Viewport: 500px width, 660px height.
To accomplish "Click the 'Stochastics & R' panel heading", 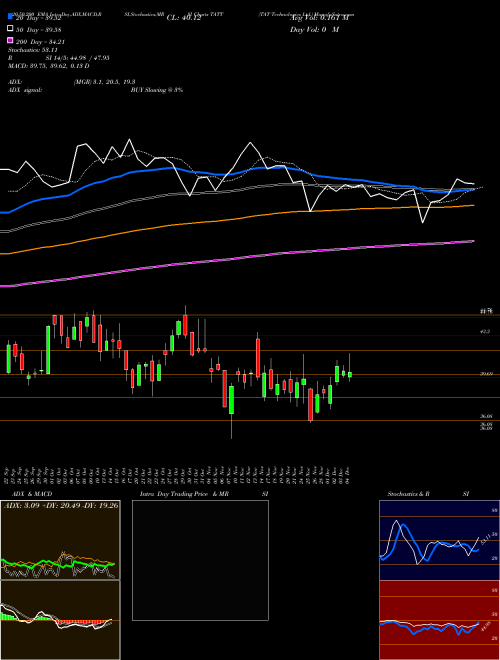I will point(408,494).
